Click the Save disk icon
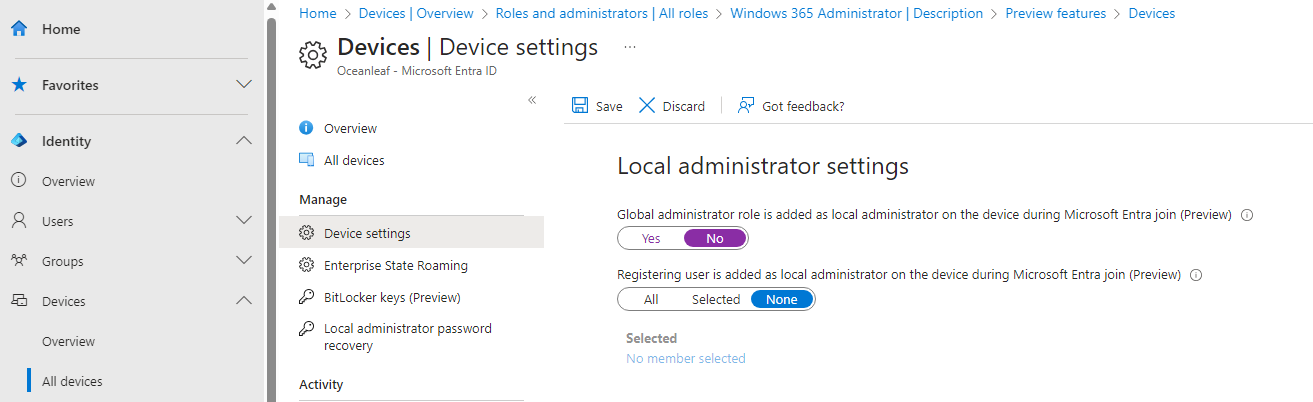This screenshot has height=402, width=1313. [579, 106]
